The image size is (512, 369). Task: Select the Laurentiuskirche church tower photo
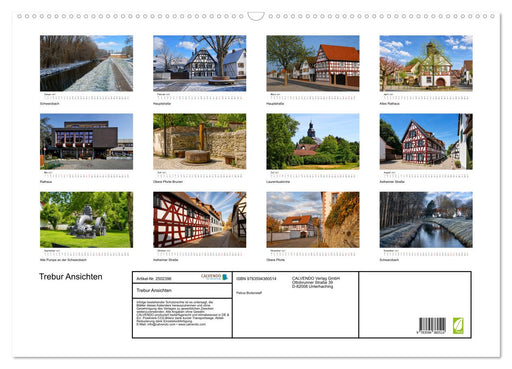pos(313,141)
